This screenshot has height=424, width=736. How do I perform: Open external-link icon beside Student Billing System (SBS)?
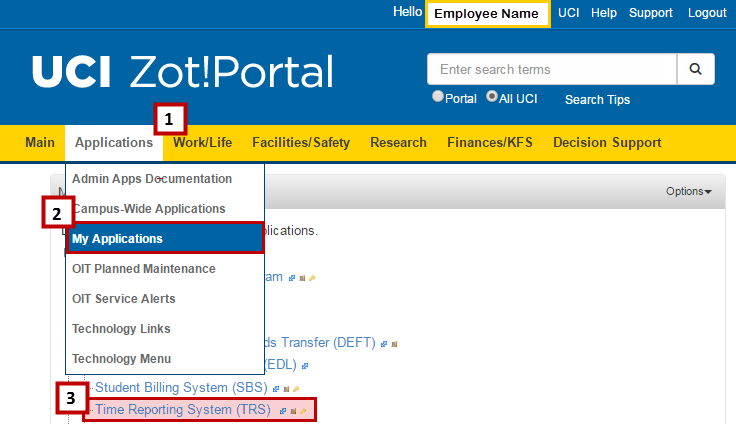pyautogui.click(x=276, y=389)
